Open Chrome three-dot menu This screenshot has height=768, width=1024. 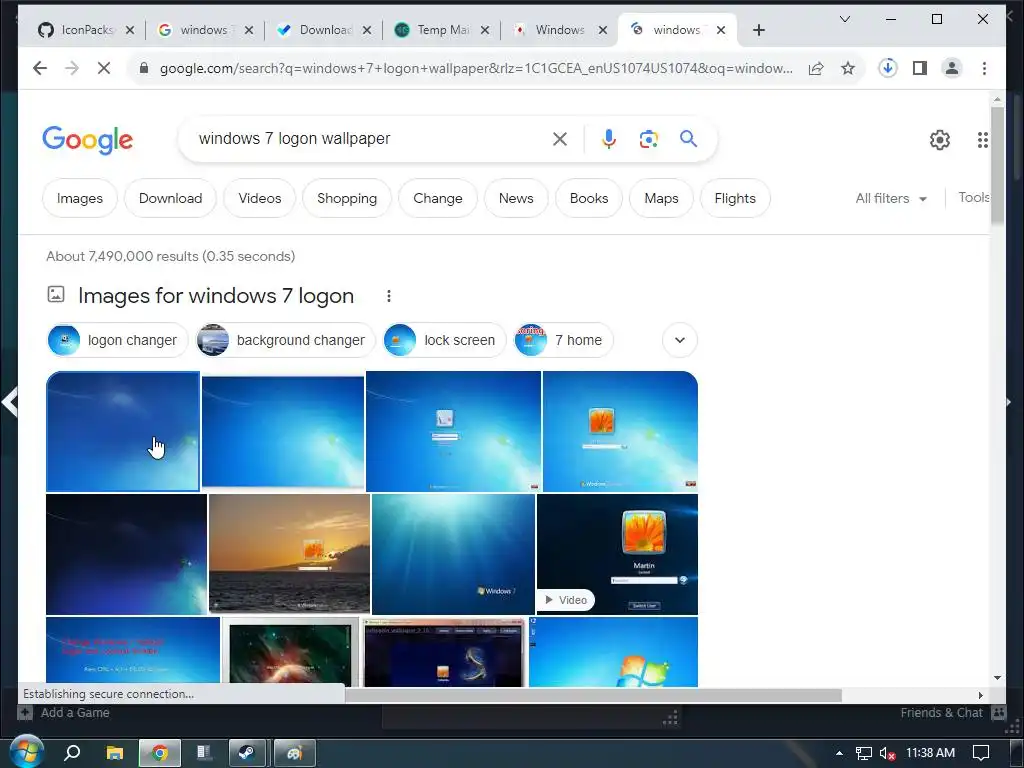pyautogui.click(x=984, y=68)
